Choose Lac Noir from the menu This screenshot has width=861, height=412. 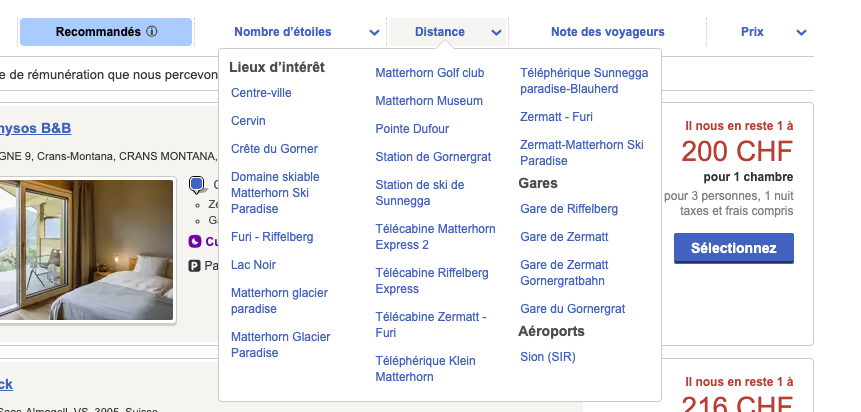[253, 265]
